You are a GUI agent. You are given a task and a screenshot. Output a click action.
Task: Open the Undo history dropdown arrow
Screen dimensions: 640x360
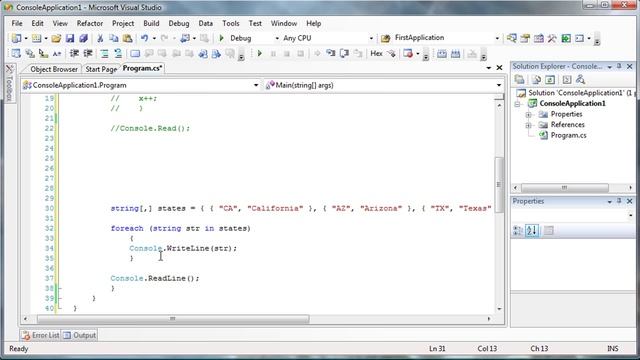(x=154, y=38)
